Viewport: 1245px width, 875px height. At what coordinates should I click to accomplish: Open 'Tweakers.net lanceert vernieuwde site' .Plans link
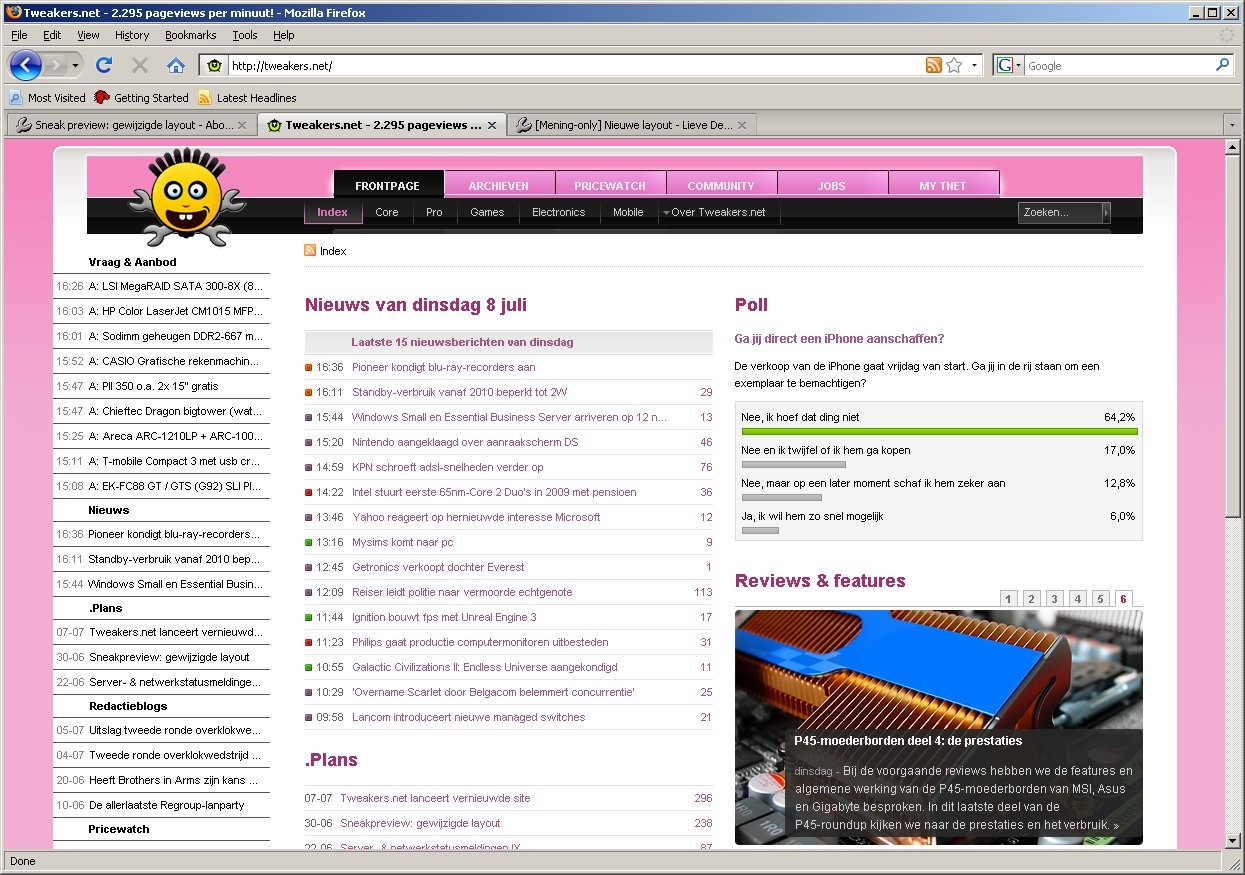(x=435, y=798)
